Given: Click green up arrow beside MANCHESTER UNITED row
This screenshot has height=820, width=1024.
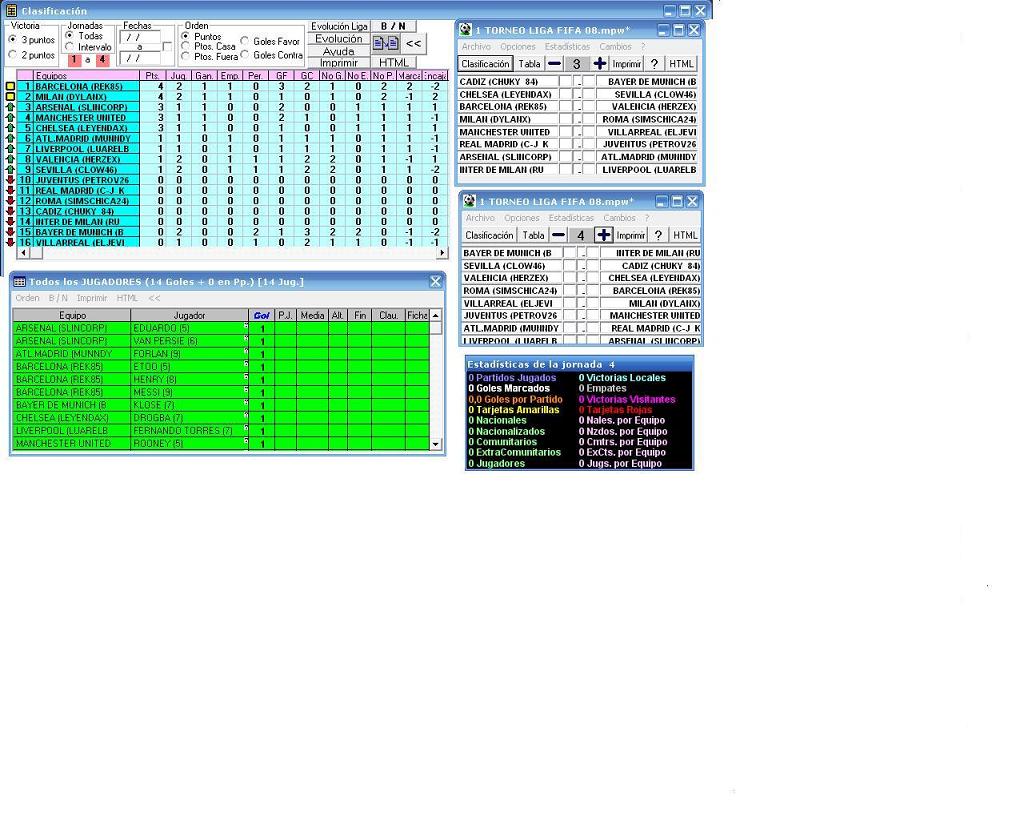Looking at the screenshot, I should [10, 118].
